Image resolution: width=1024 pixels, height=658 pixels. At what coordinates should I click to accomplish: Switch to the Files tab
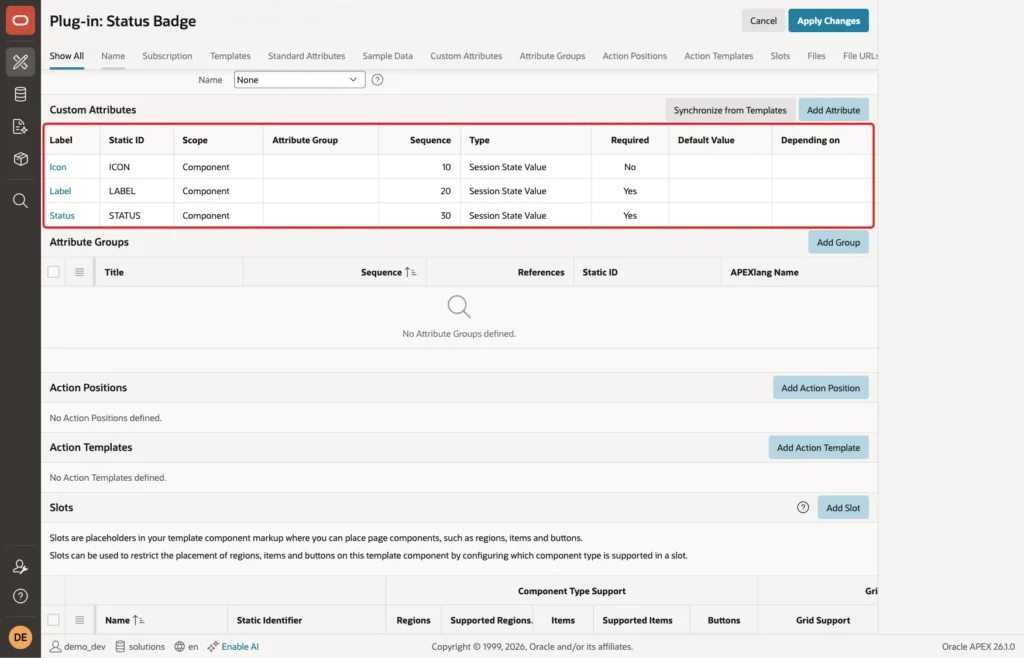click(x=816, y=56)
